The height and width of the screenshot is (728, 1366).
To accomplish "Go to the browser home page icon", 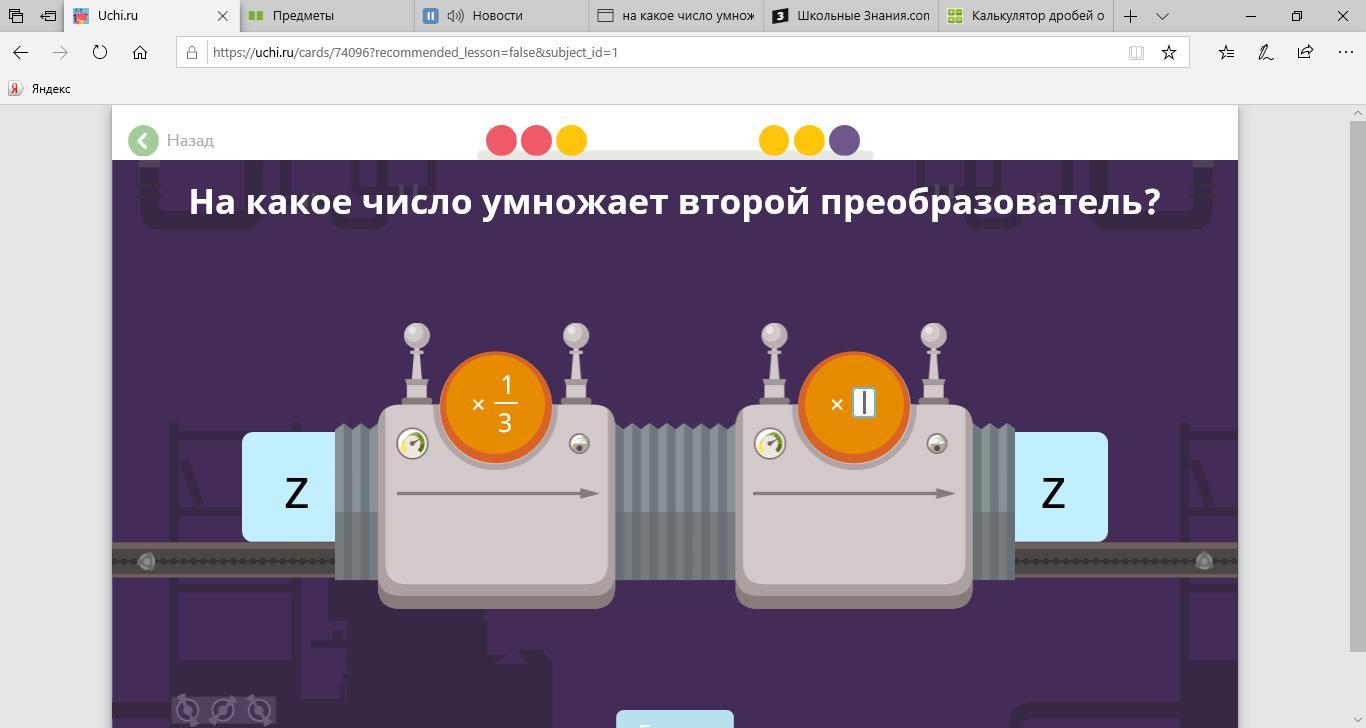I will click(x=140, y=52).
